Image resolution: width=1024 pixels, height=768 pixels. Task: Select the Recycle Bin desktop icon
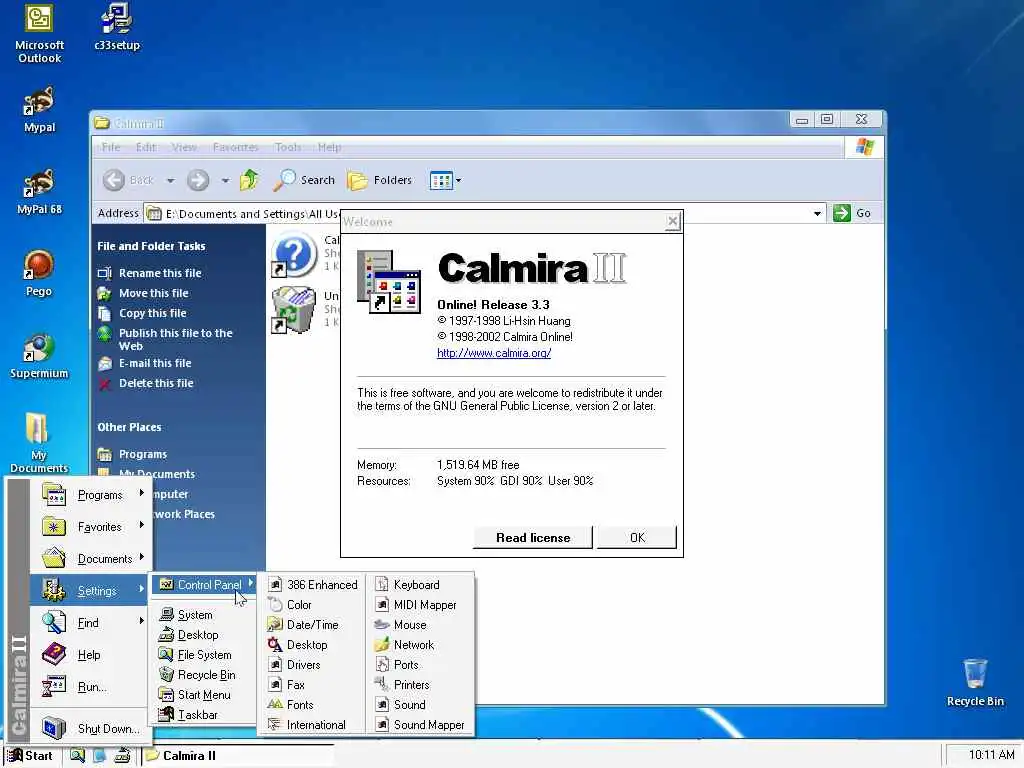tap(975, 682)
